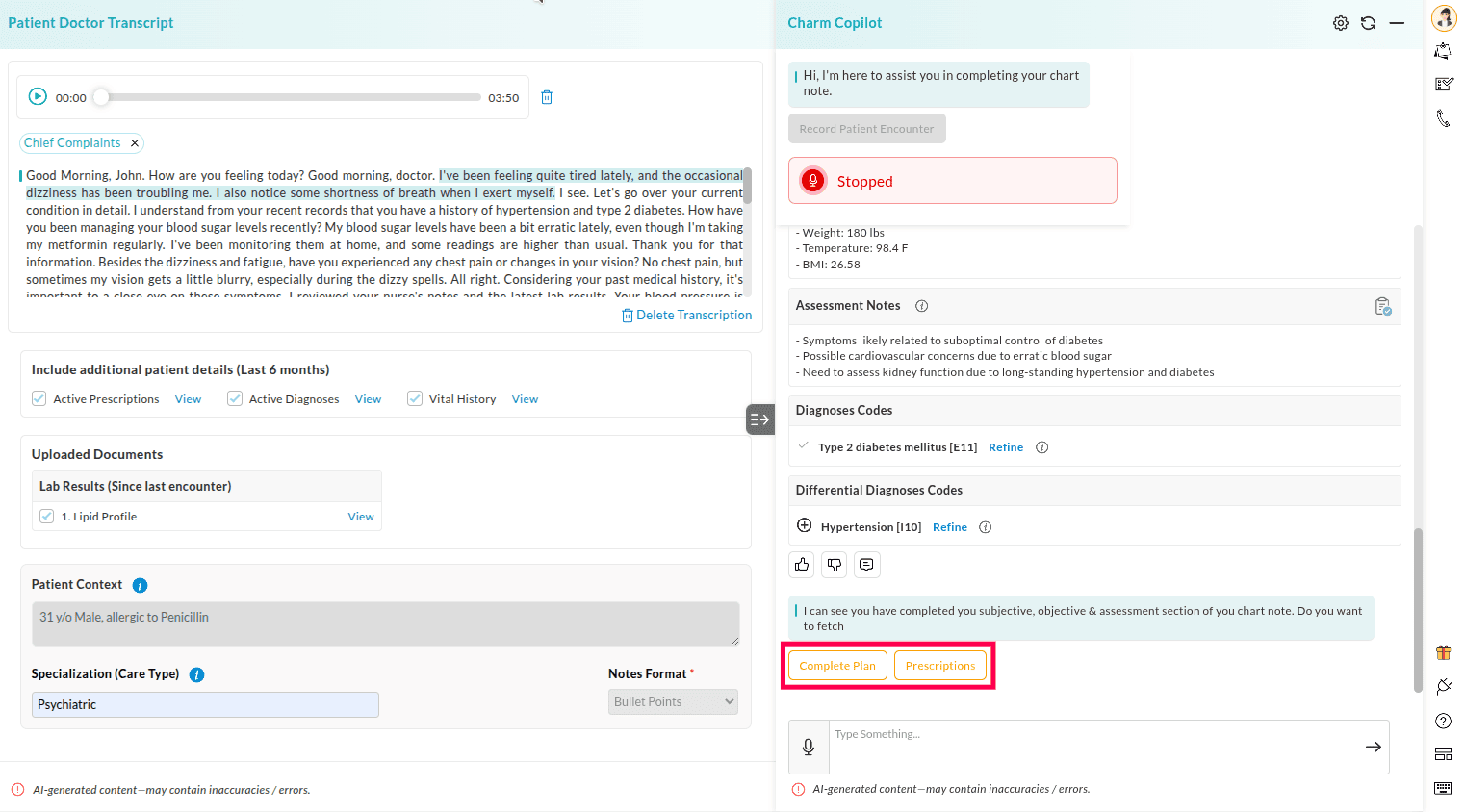View the Active Prescriptions details

click(188, 399)
